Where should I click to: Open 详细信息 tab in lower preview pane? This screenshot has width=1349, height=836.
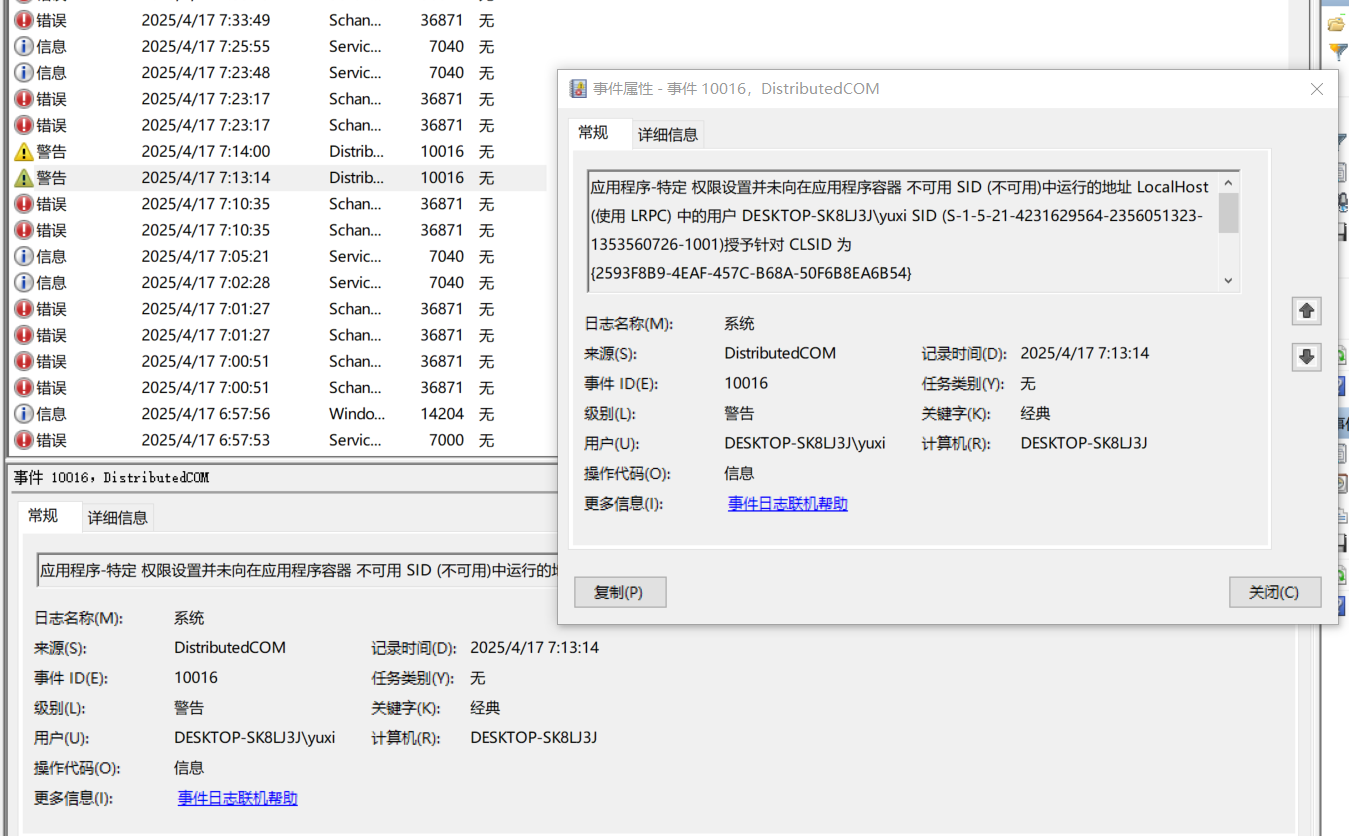coord(118,517)
